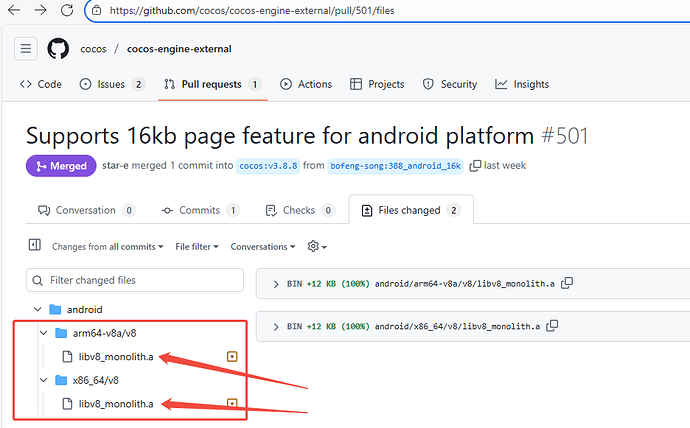Viewport: 690px width, 428px height.
Task: Go forward in browser history
Action: pyautogui.click(x=39, y=10)
